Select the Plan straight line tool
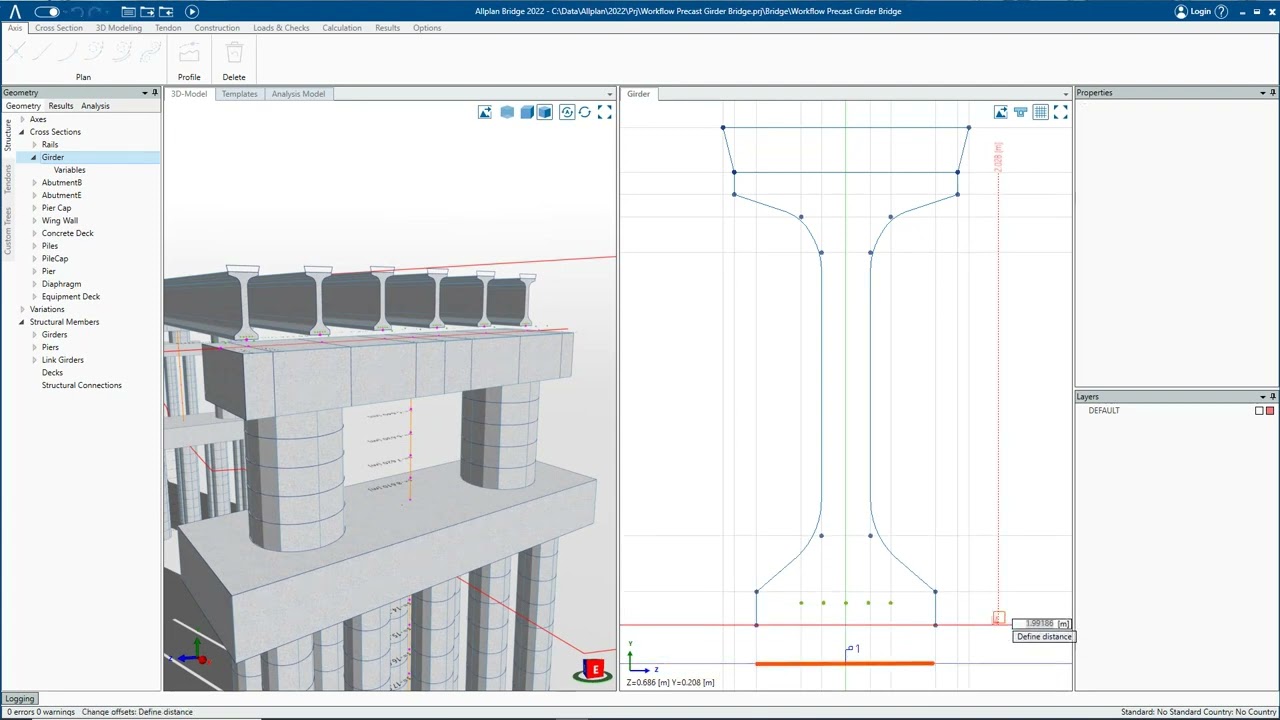The image size is (1280, 720). pyautogui.click(x=40, y=51)
